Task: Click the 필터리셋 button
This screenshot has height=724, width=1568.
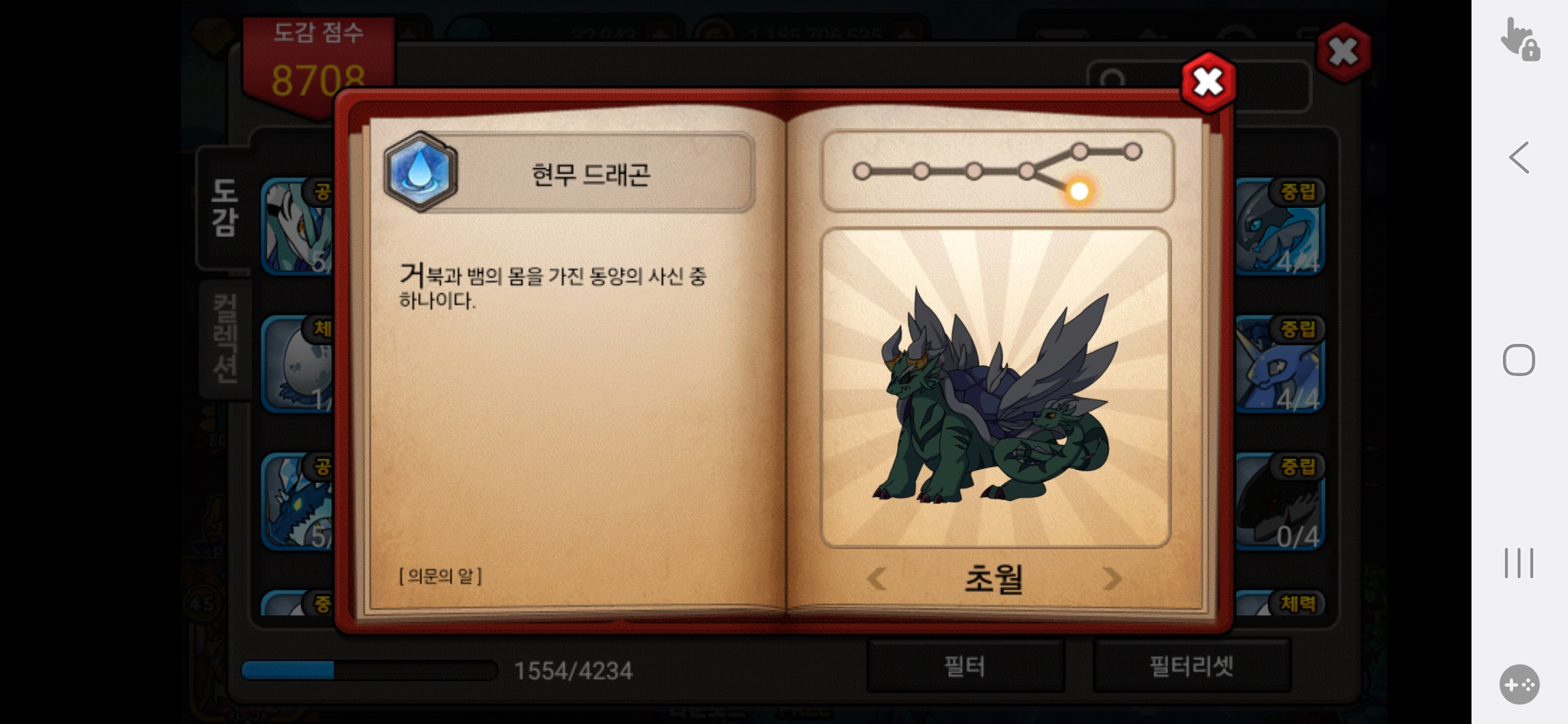Action: tap(1191, 666)
